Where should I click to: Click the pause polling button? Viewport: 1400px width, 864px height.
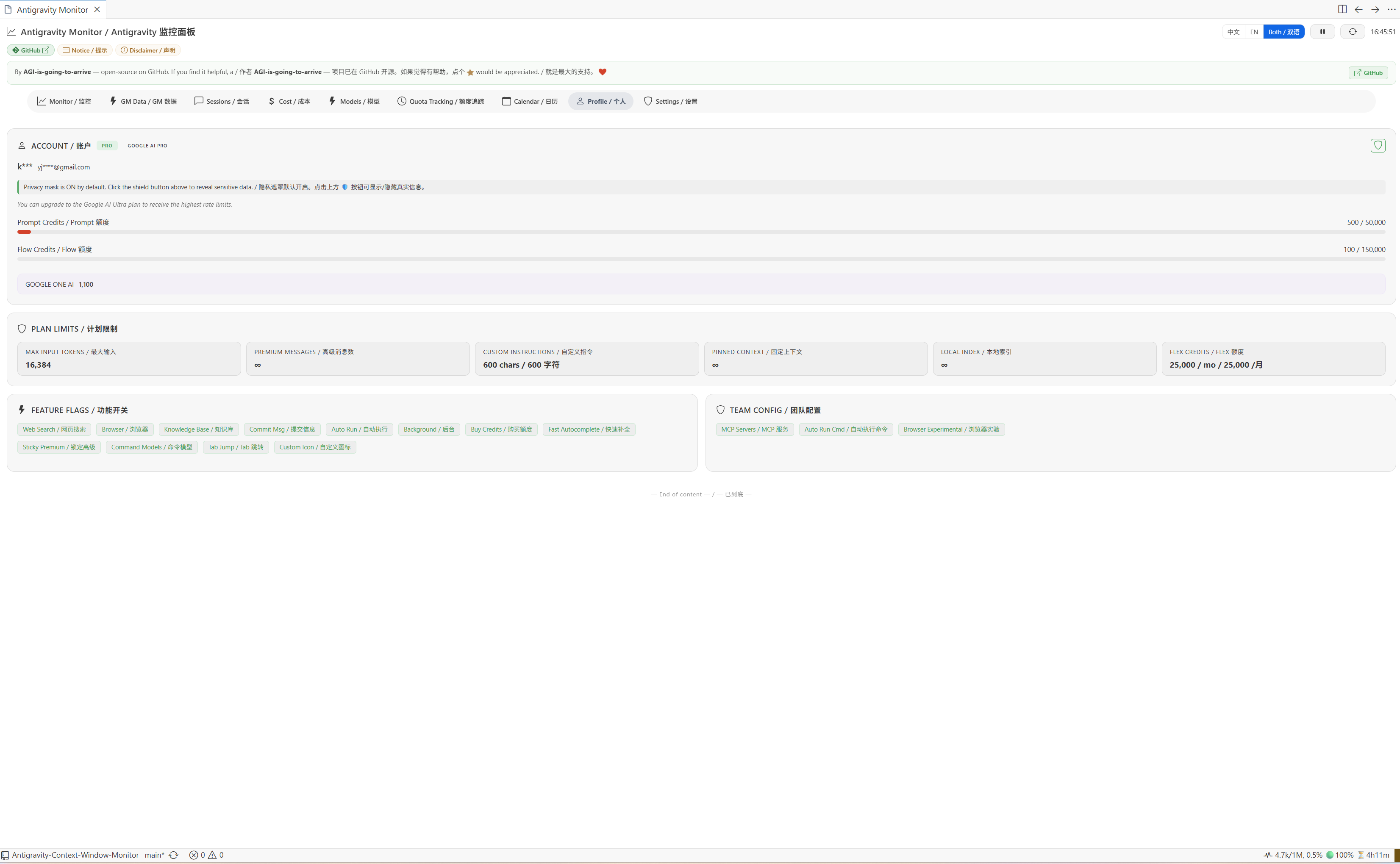point(1322,32)
